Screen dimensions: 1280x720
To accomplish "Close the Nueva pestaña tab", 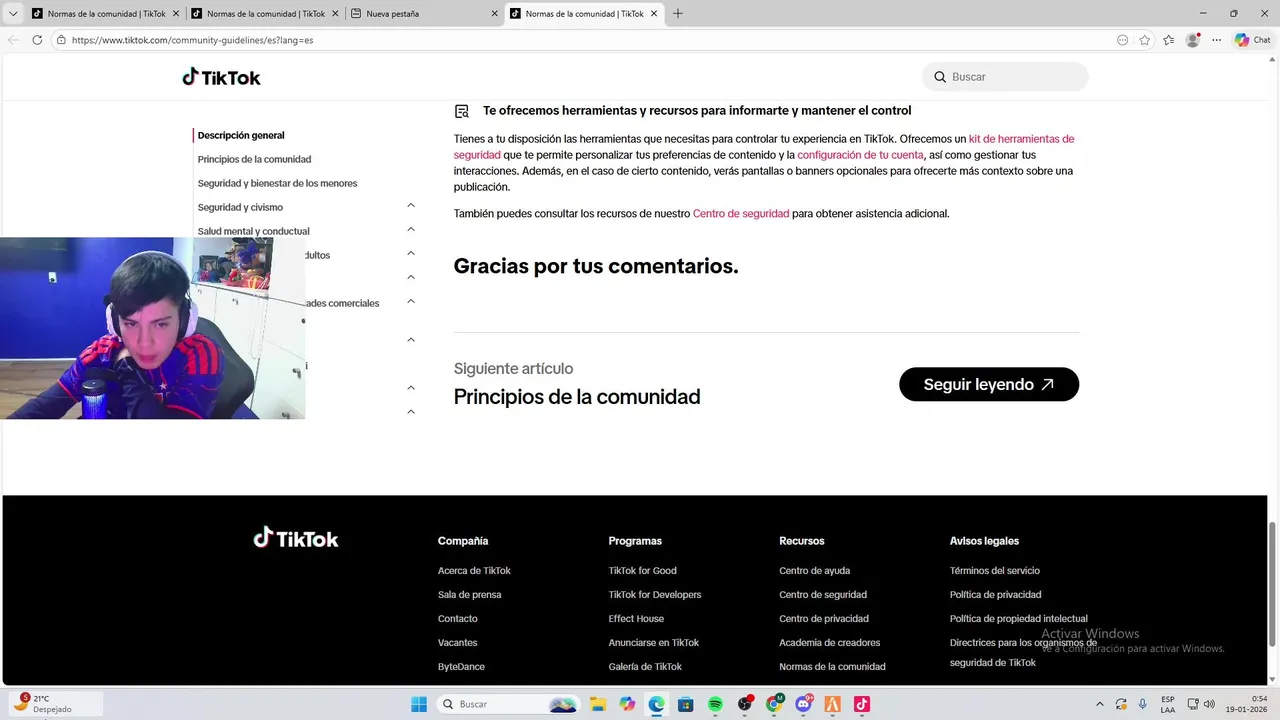I will tap(494, 14).
